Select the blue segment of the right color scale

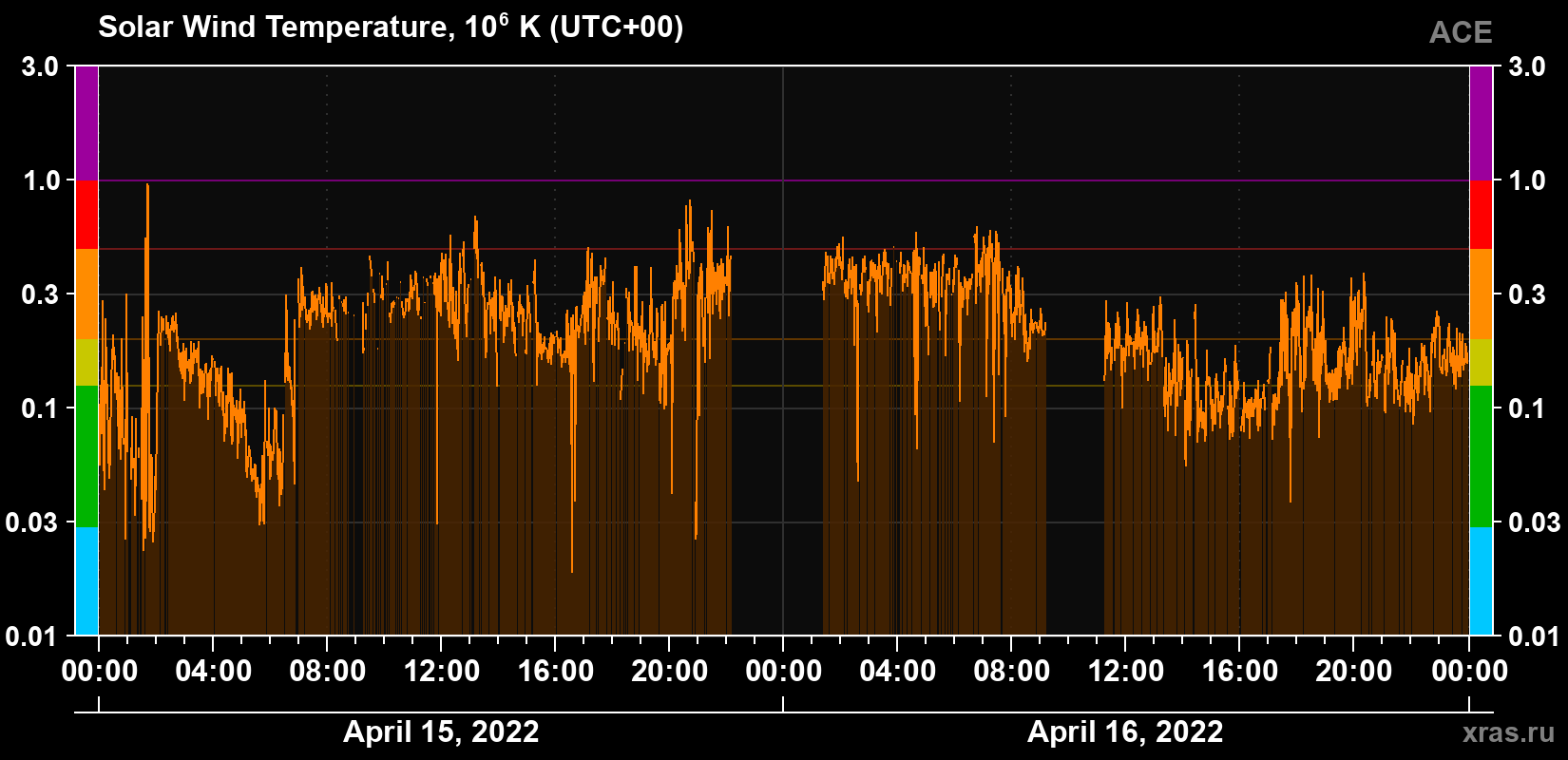[1482, 581]
